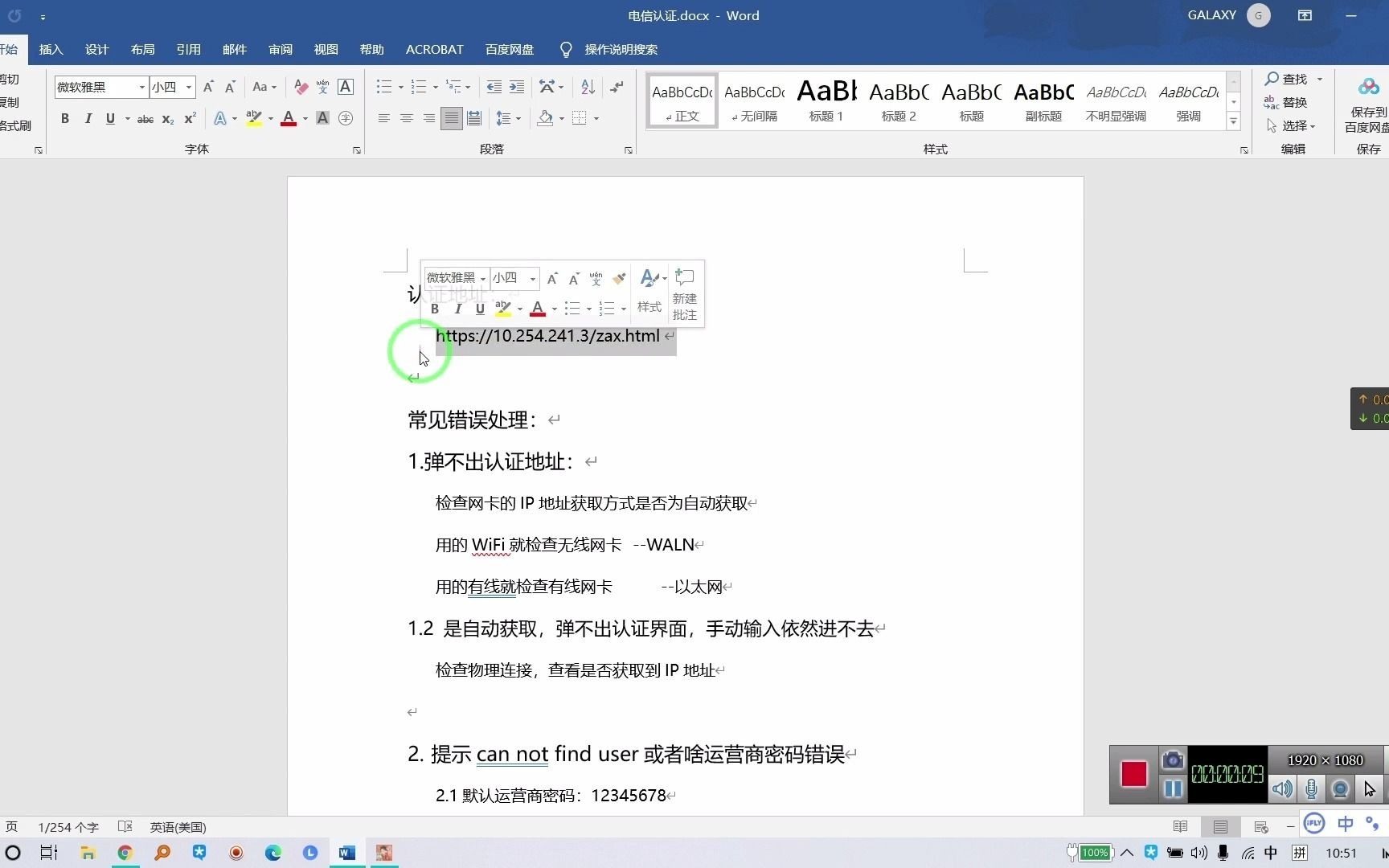Click the ribbon Increase Font Size icon
The width and height of the screenshot is (1389, 868).
click(208, 87)
